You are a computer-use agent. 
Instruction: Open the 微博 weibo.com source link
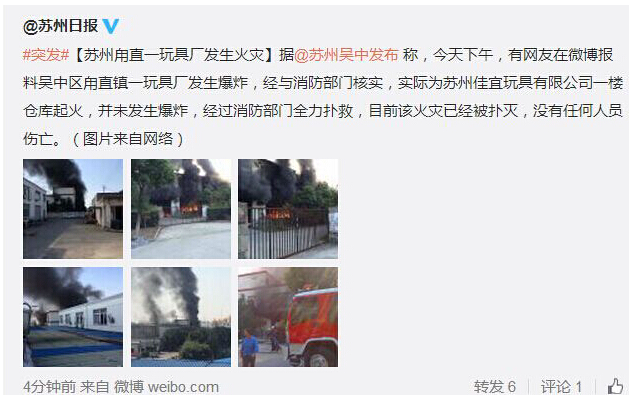point(167,387)
